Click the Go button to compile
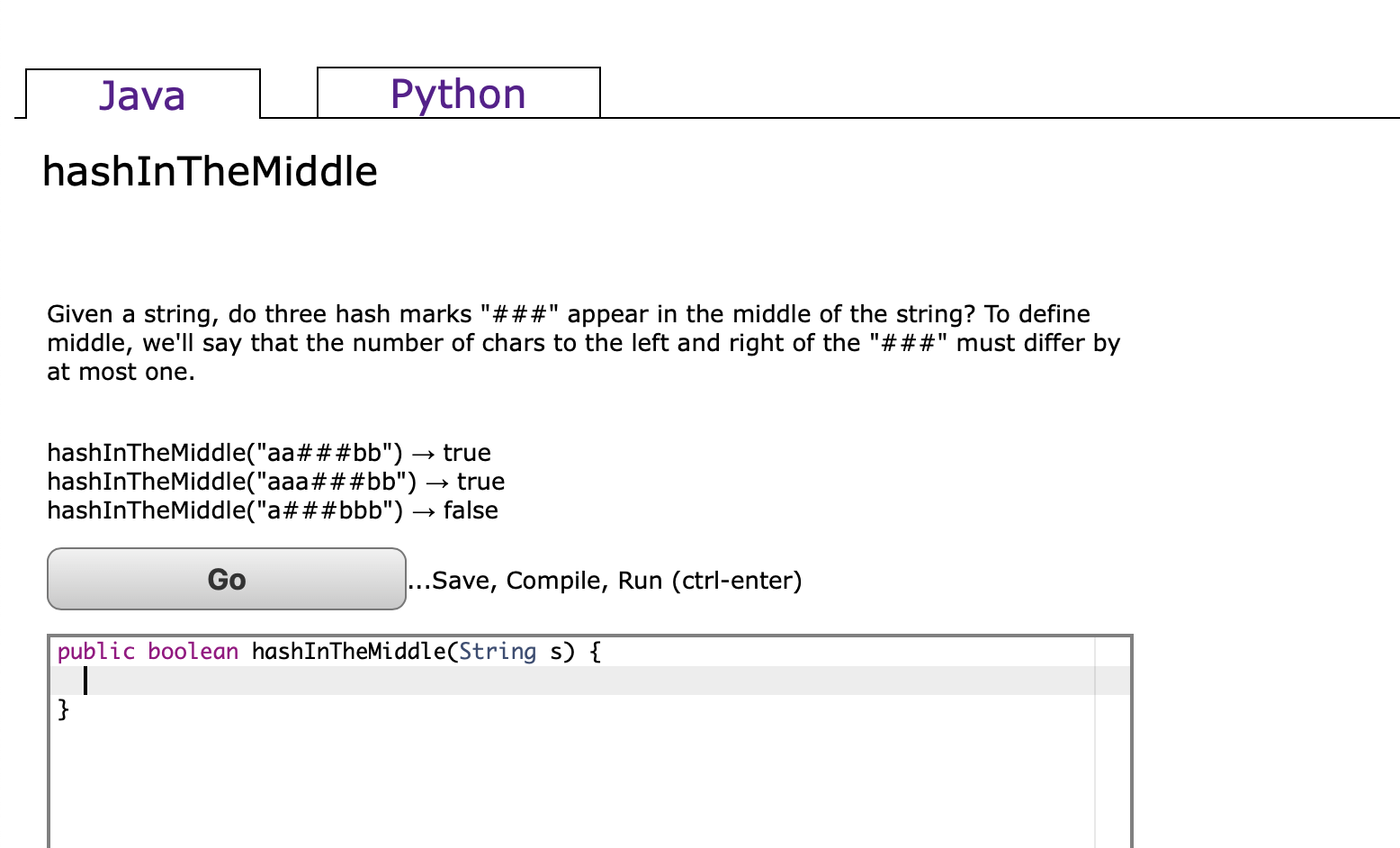The height and width of the screenshot is (848, 1400). [226, 579]
